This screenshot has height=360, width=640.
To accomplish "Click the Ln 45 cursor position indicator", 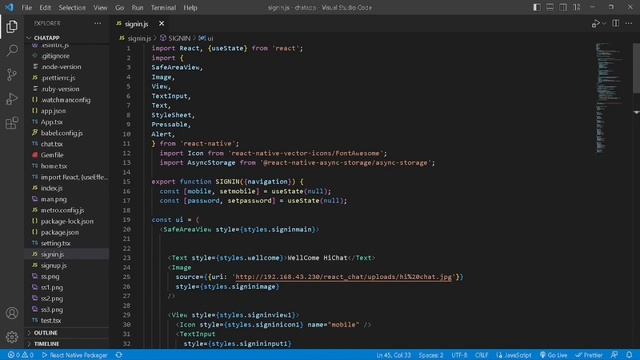I will tap(393, 355).
